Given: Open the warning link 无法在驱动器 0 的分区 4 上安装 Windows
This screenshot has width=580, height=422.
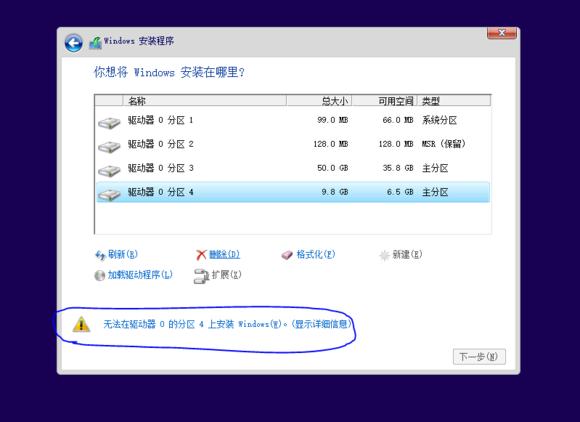Looking at the screenshot, I should click(x=227, y=324).
